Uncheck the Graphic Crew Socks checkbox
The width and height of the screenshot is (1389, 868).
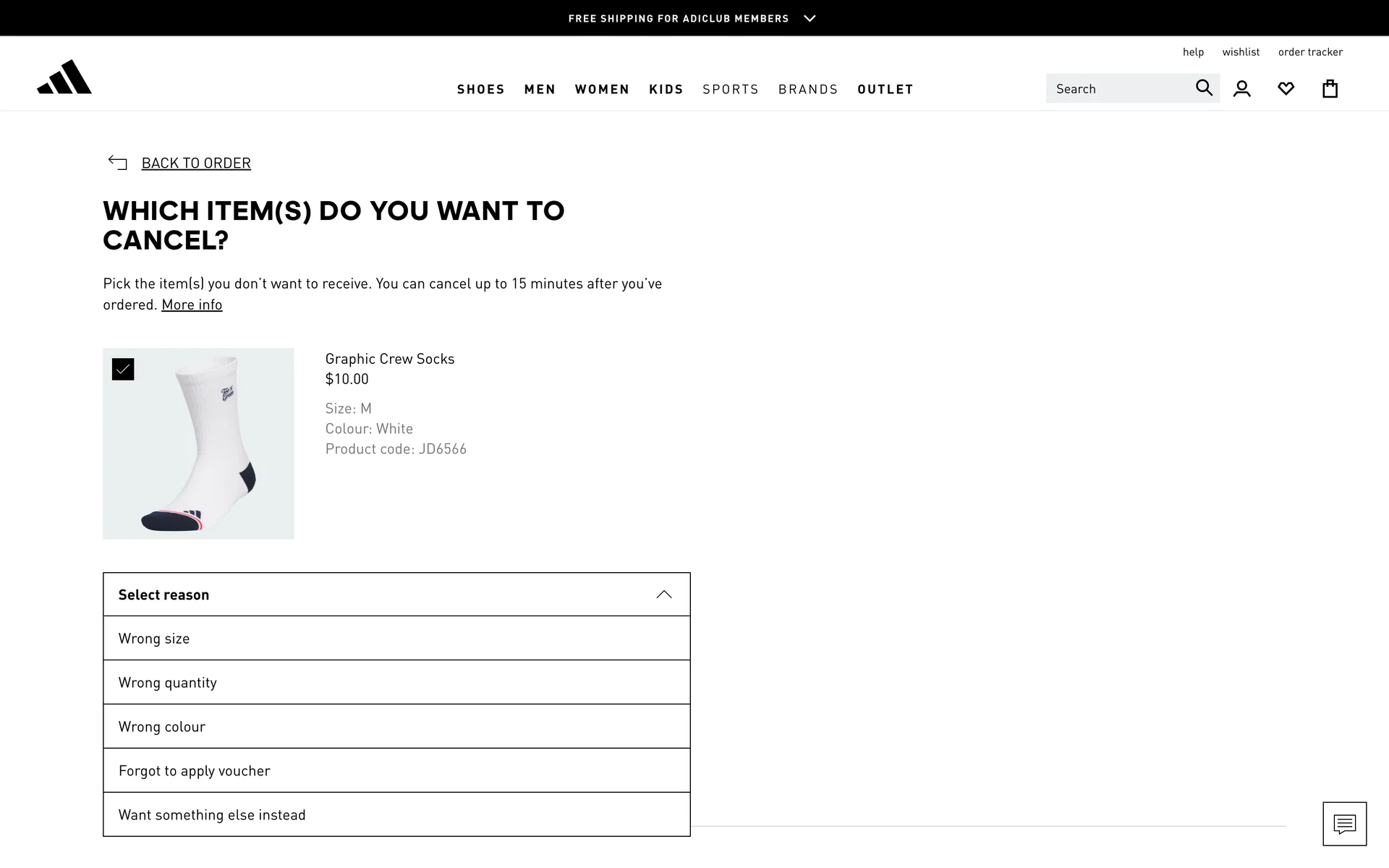click(x=123, y=370)
